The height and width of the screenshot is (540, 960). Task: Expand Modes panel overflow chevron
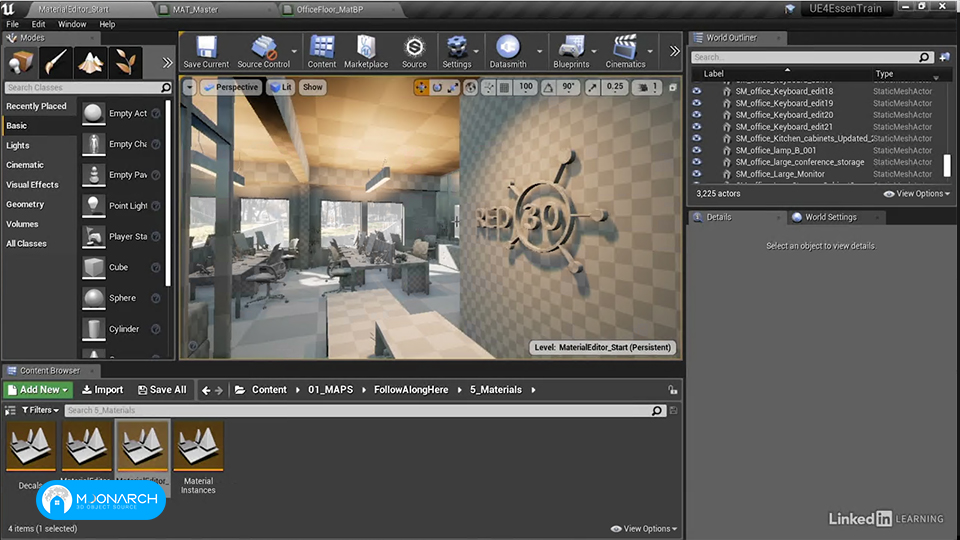click(x=167, y=62)
